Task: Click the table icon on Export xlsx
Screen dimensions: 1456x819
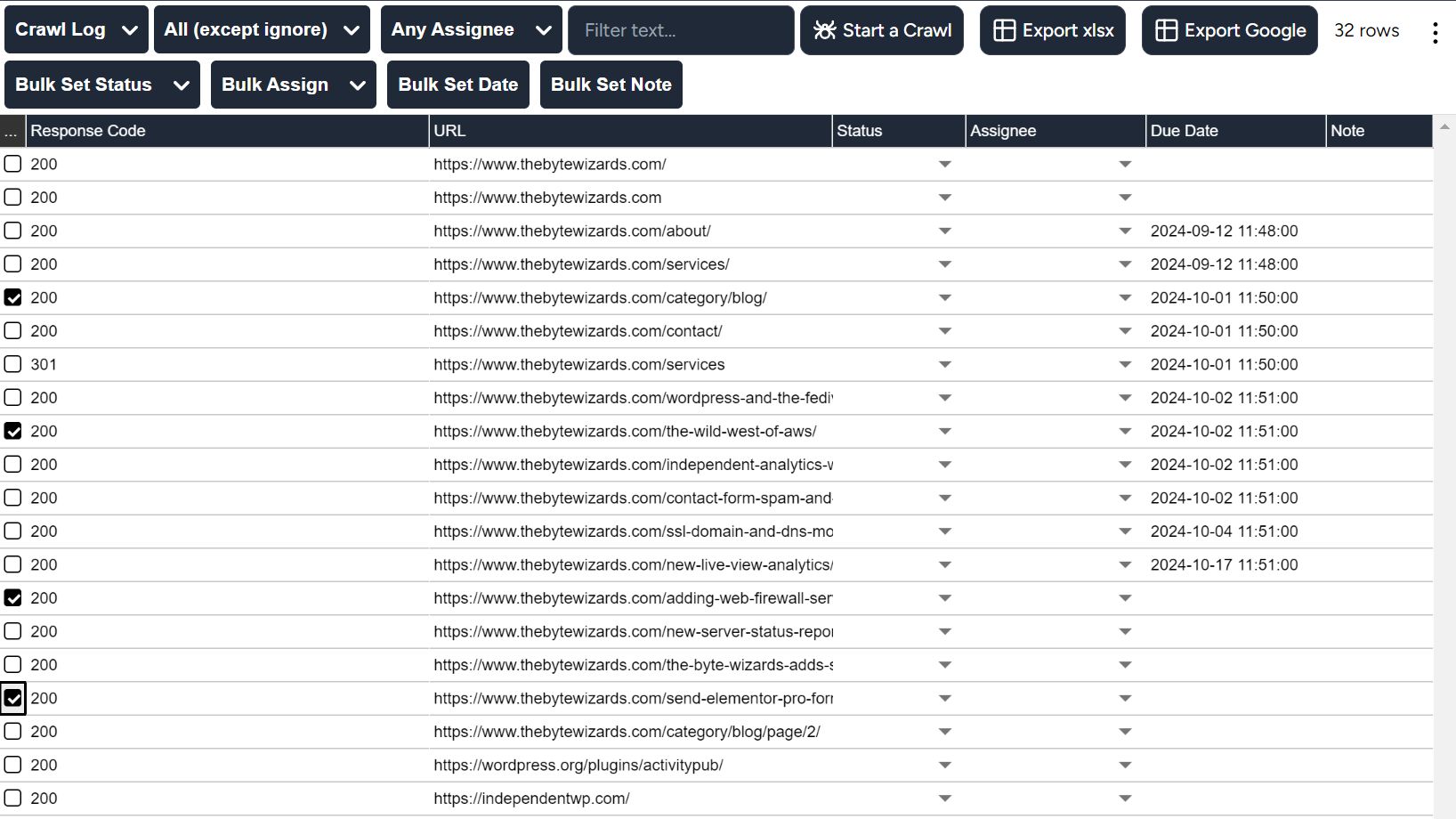Action: (x=1004, y=30)
